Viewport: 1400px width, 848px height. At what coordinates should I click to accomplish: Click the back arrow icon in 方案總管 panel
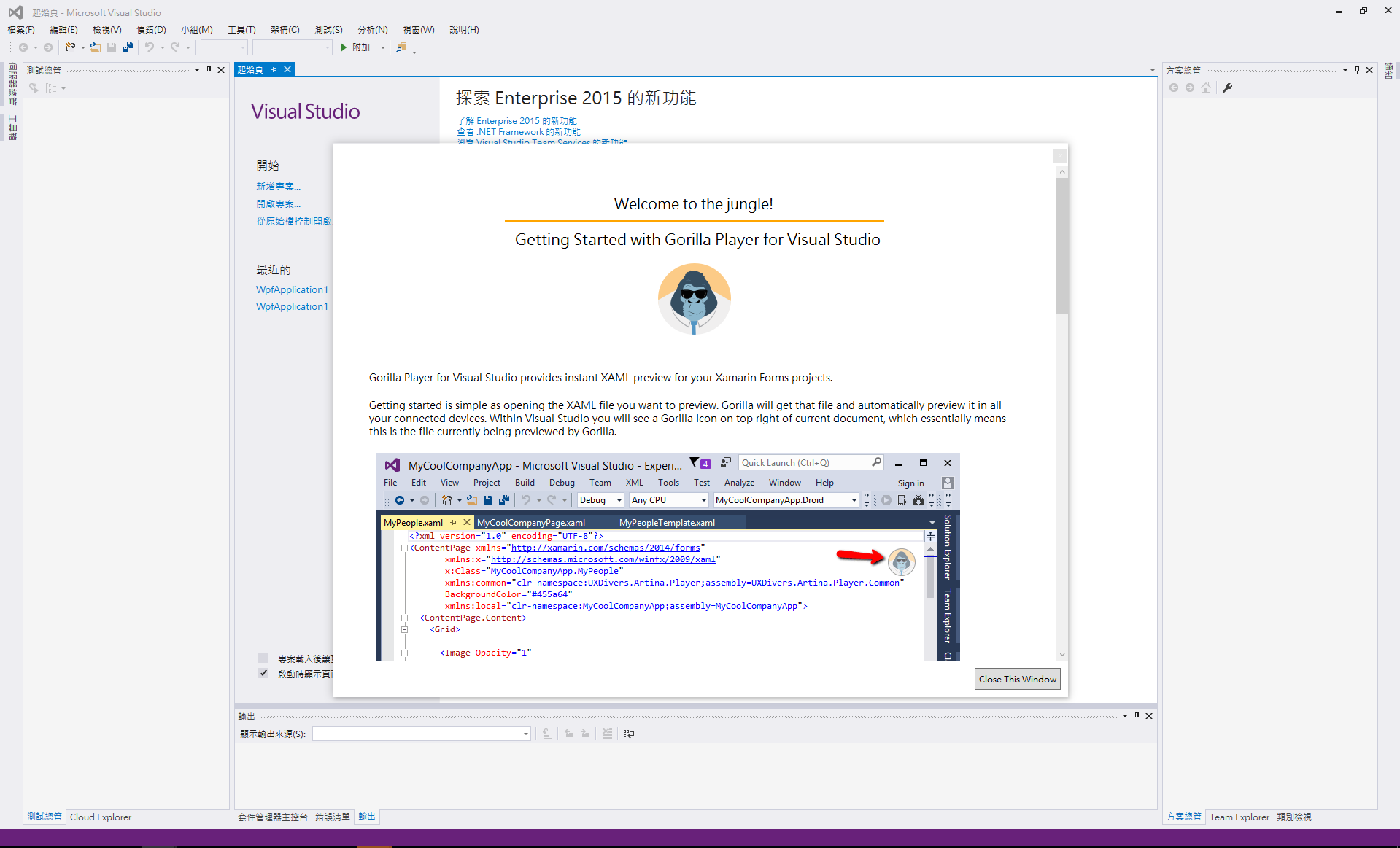pyautogui.click(x=1174, y=87)
